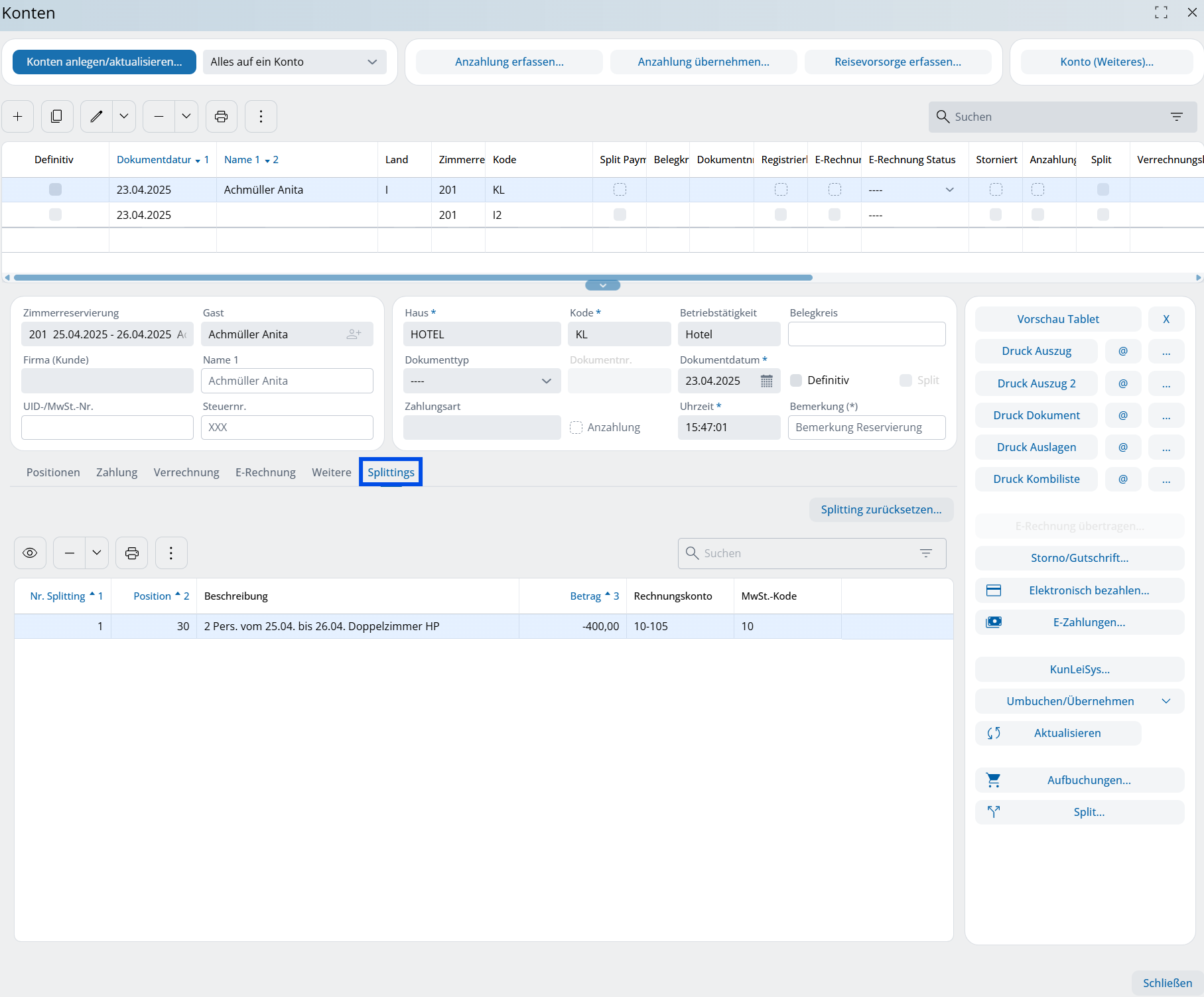
Task: Focus the Bemerkung Reservierung input field
Action: pos(867,427)
